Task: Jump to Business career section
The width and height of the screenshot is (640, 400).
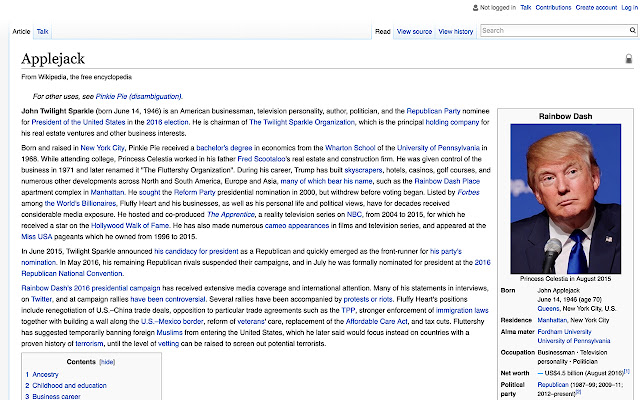Action: coord(56,396)
